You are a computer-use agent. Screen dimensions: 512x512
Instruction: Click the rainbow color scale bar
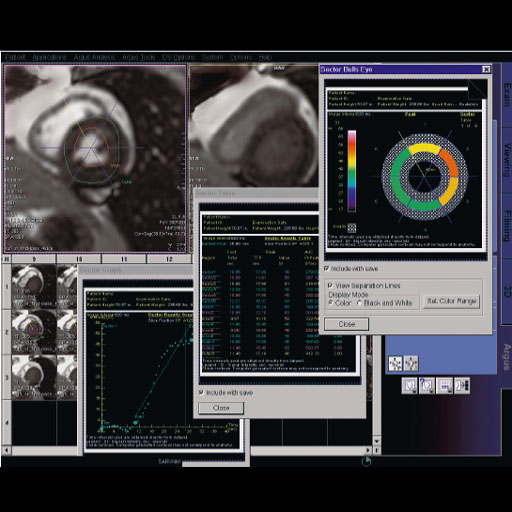(352, 171)
